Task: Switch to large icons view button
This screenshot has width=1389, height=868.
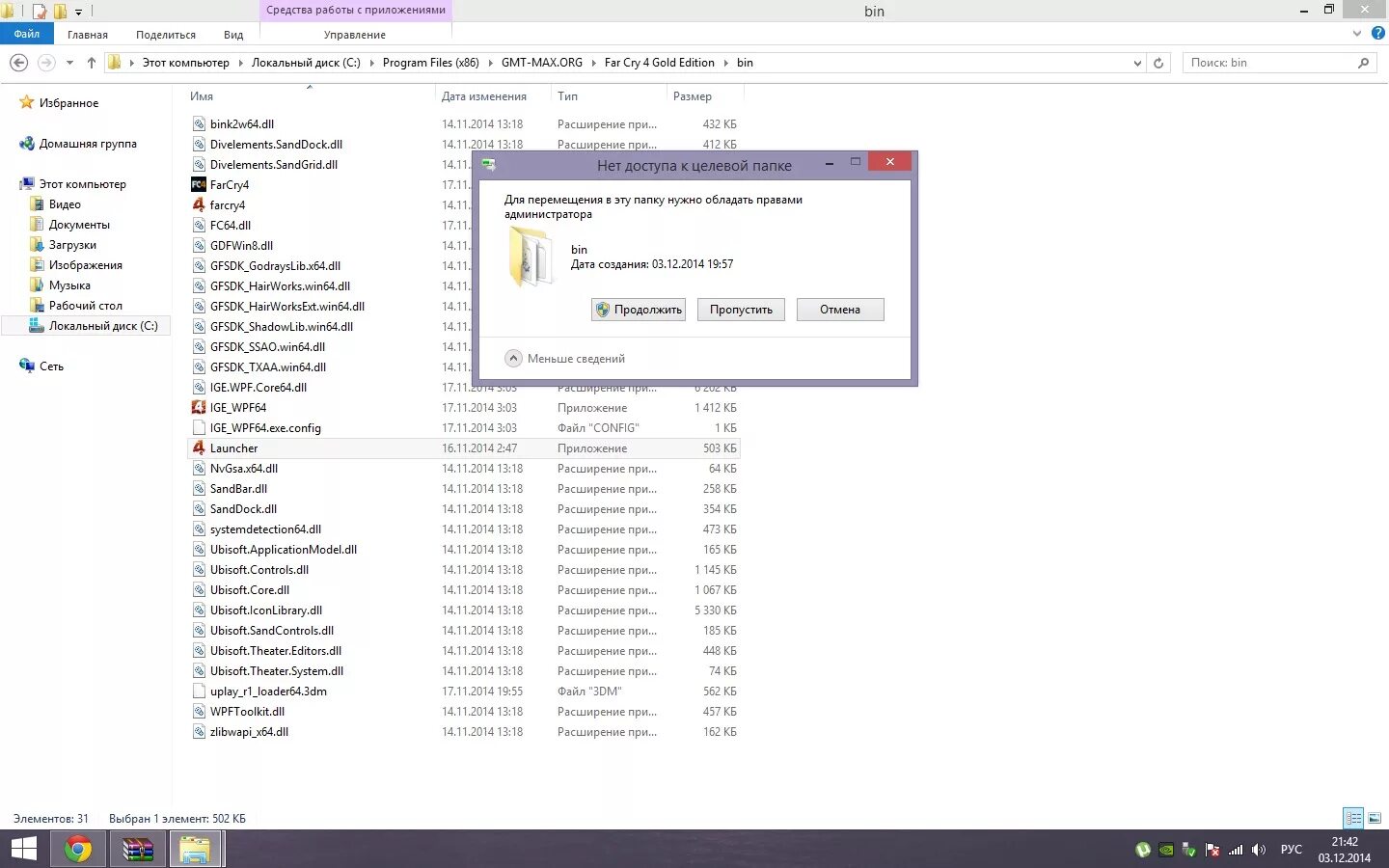Action: tap(1375, 818)
